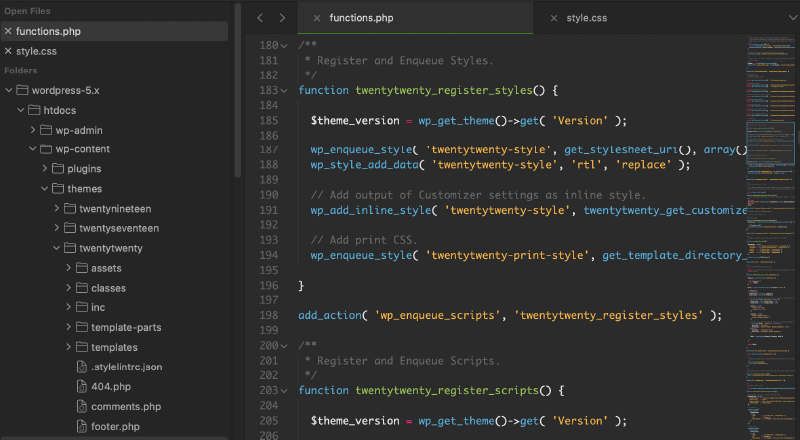
Task: Collapse the htdocs folder
Action: [x=21, y=110]
